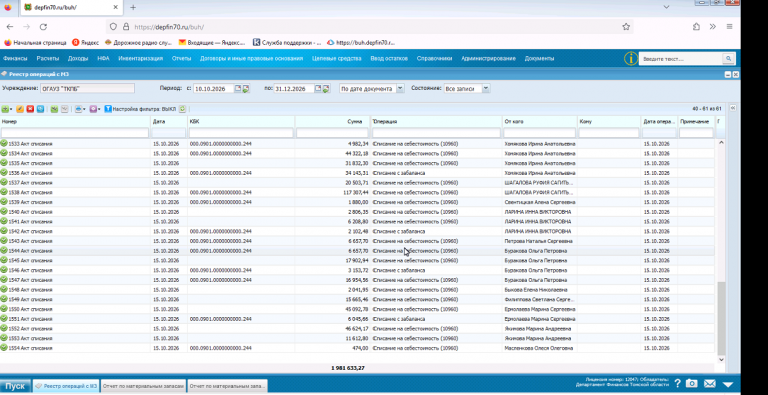768x395 pixels.
Task: Open the Финансы menu
Action: tap(15, 58)
